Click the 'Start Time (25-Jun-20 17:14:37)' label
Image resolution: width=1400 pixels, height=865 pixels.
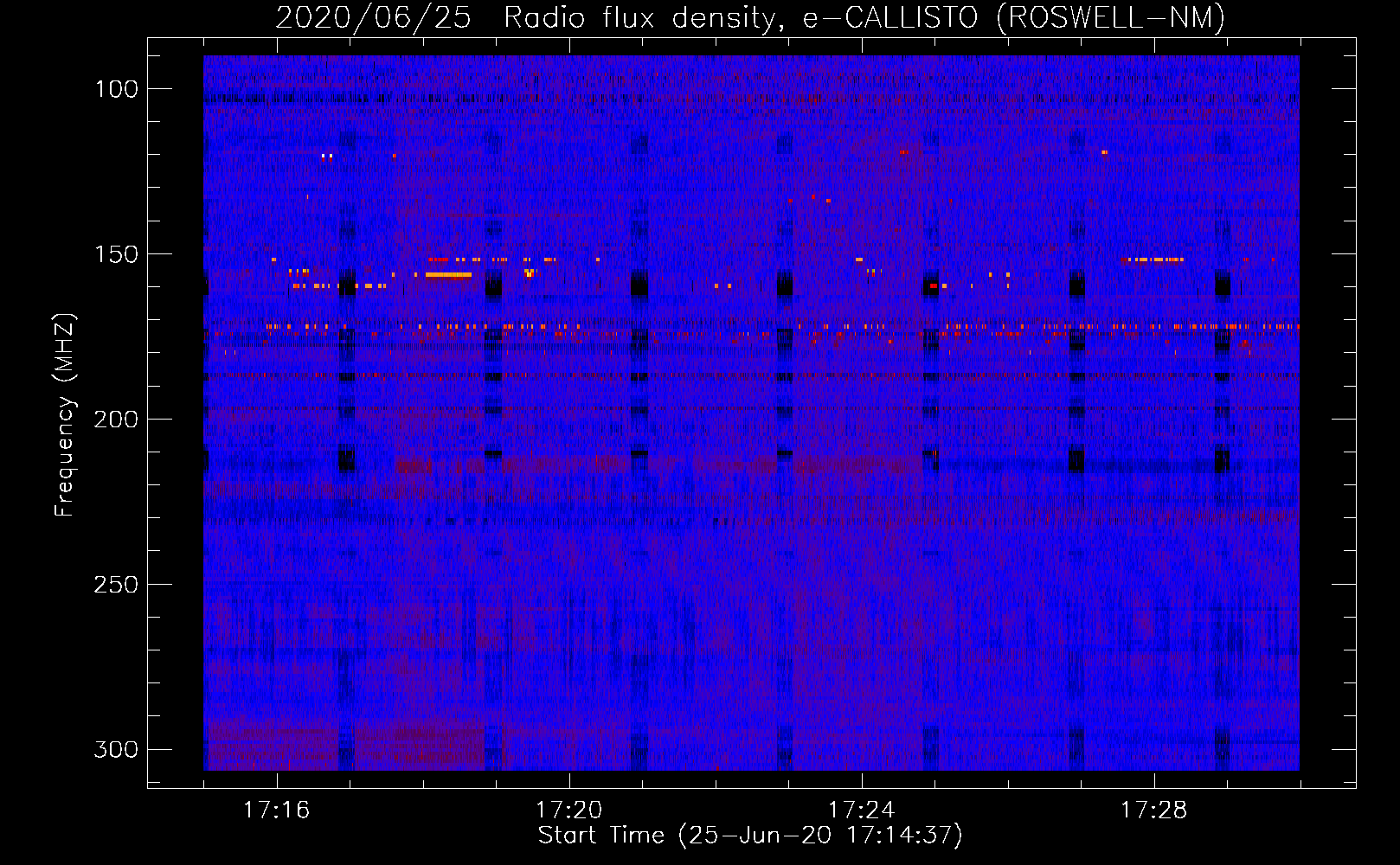(750, 836)
